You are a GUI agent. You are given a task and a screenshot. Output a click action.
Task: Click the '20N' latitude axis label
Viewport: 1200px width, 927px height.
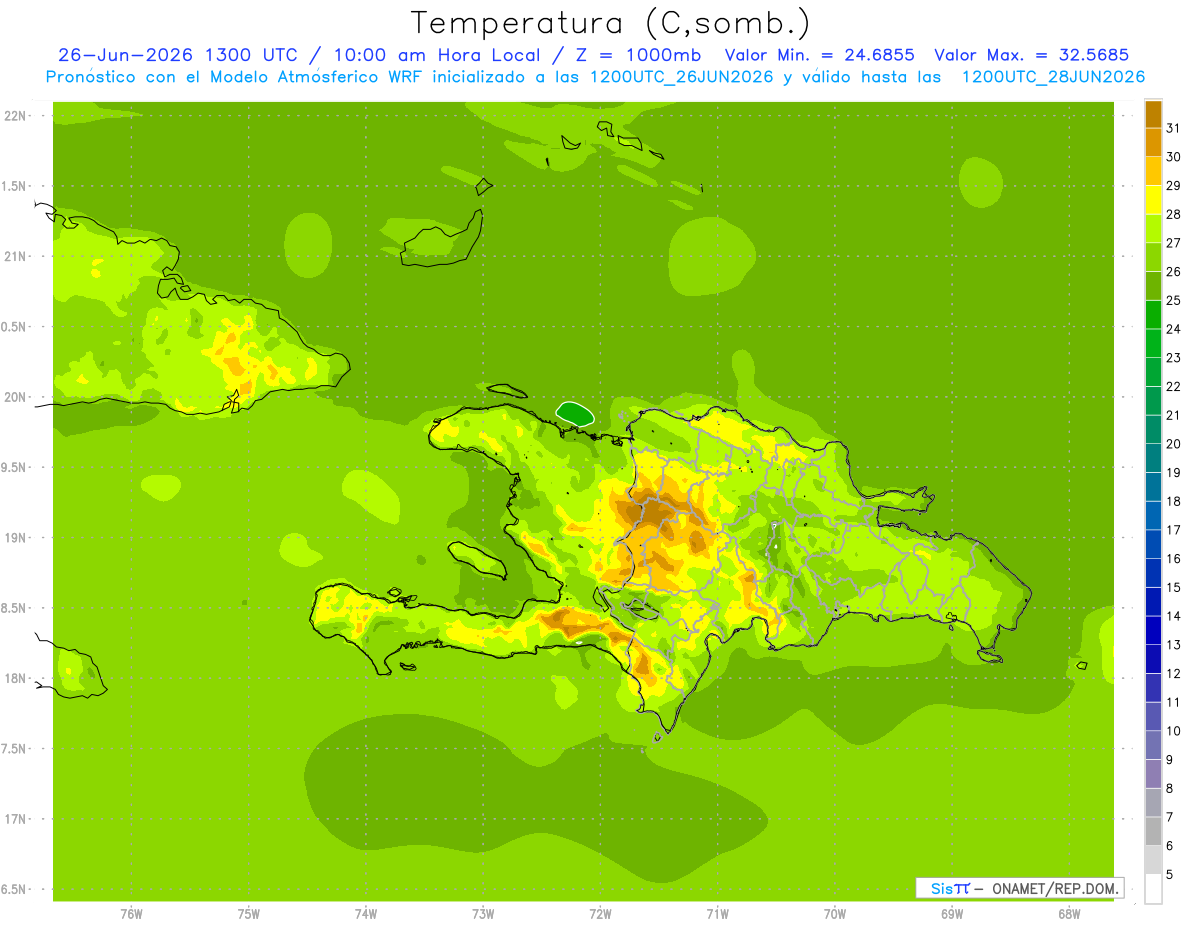click(x=17, y=397)
